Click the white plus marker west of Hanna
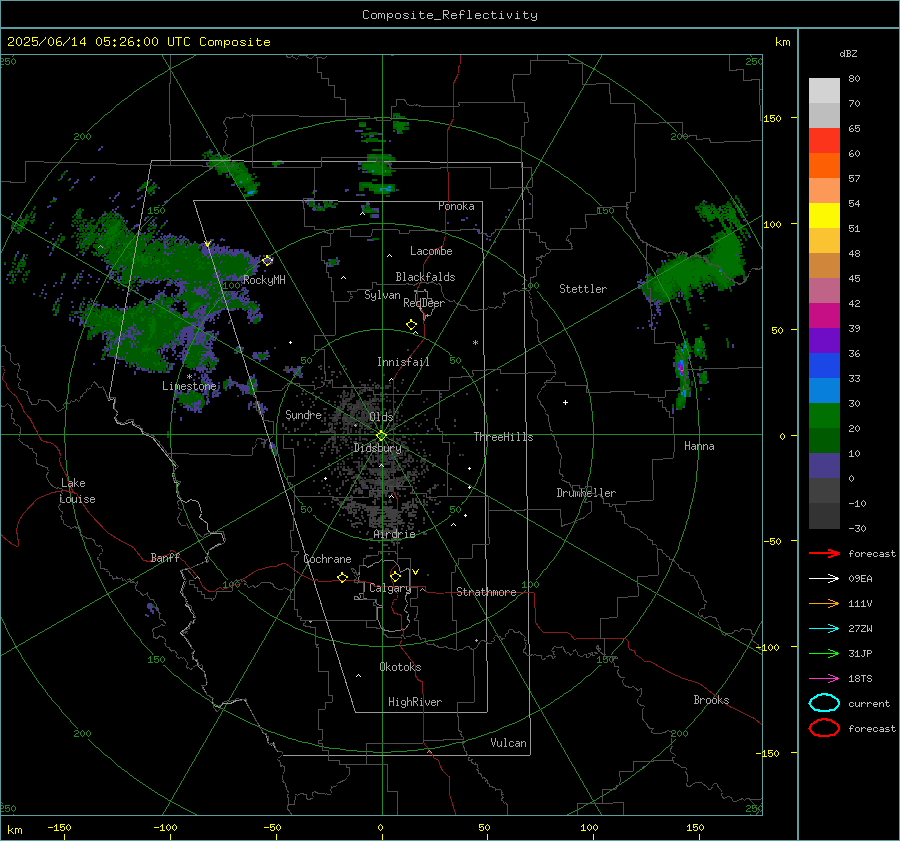This screenshot has width=900, height=841. click(x=565, y=402)
